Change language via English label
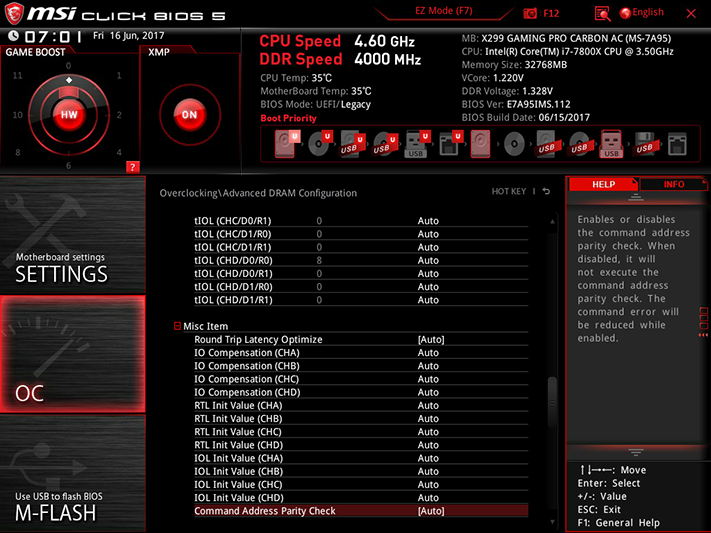Screen dimensions: 711x533 tap(648, 12)
